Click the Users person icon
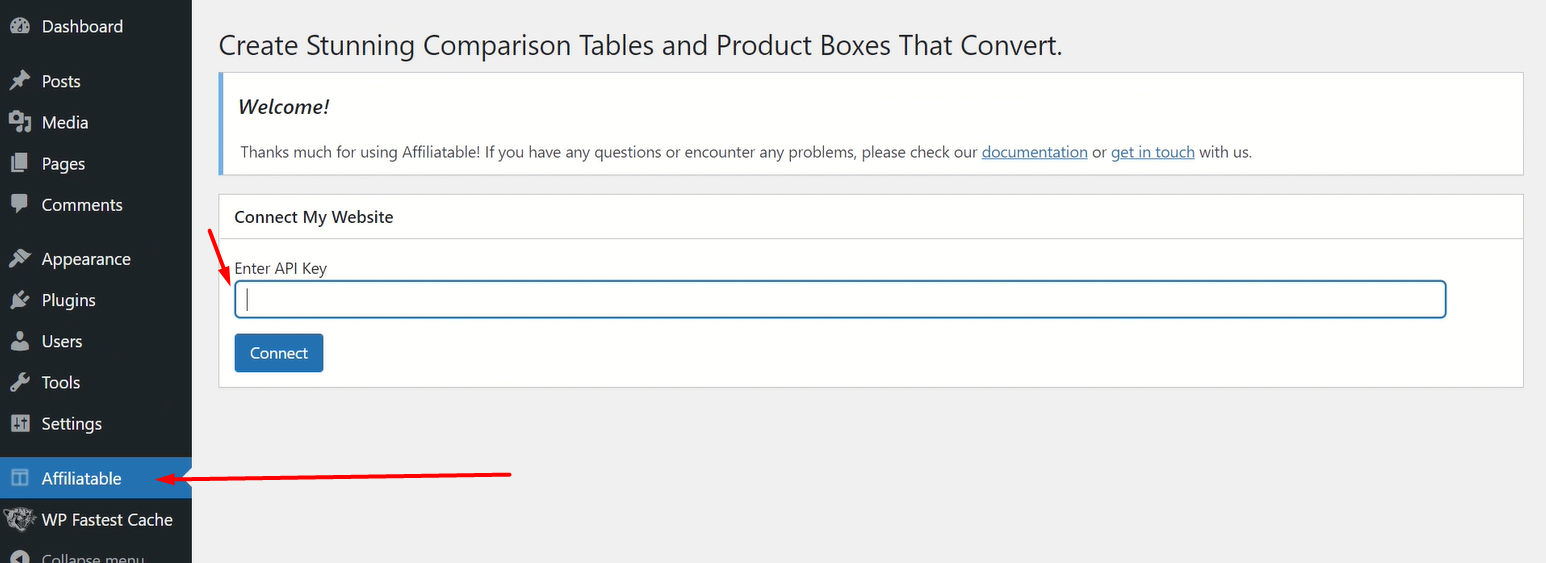Viewport: 1546px width, 563px height. [19, 341]
